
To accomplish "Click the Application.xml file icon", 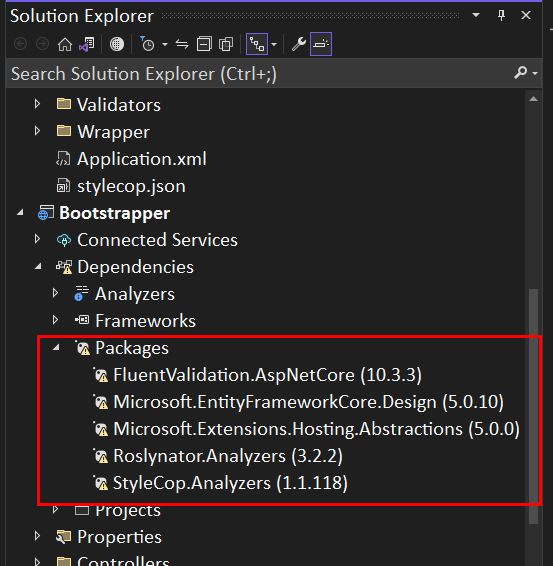I will click(x=64, y=159).
